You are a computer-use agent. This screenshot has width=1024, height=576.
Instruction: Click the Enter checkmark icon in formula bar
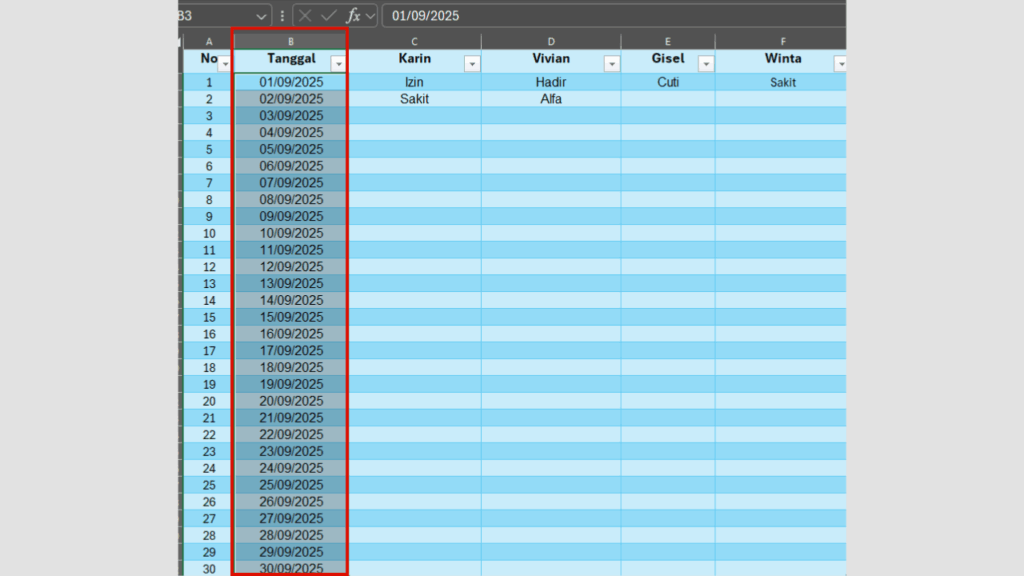329,16
